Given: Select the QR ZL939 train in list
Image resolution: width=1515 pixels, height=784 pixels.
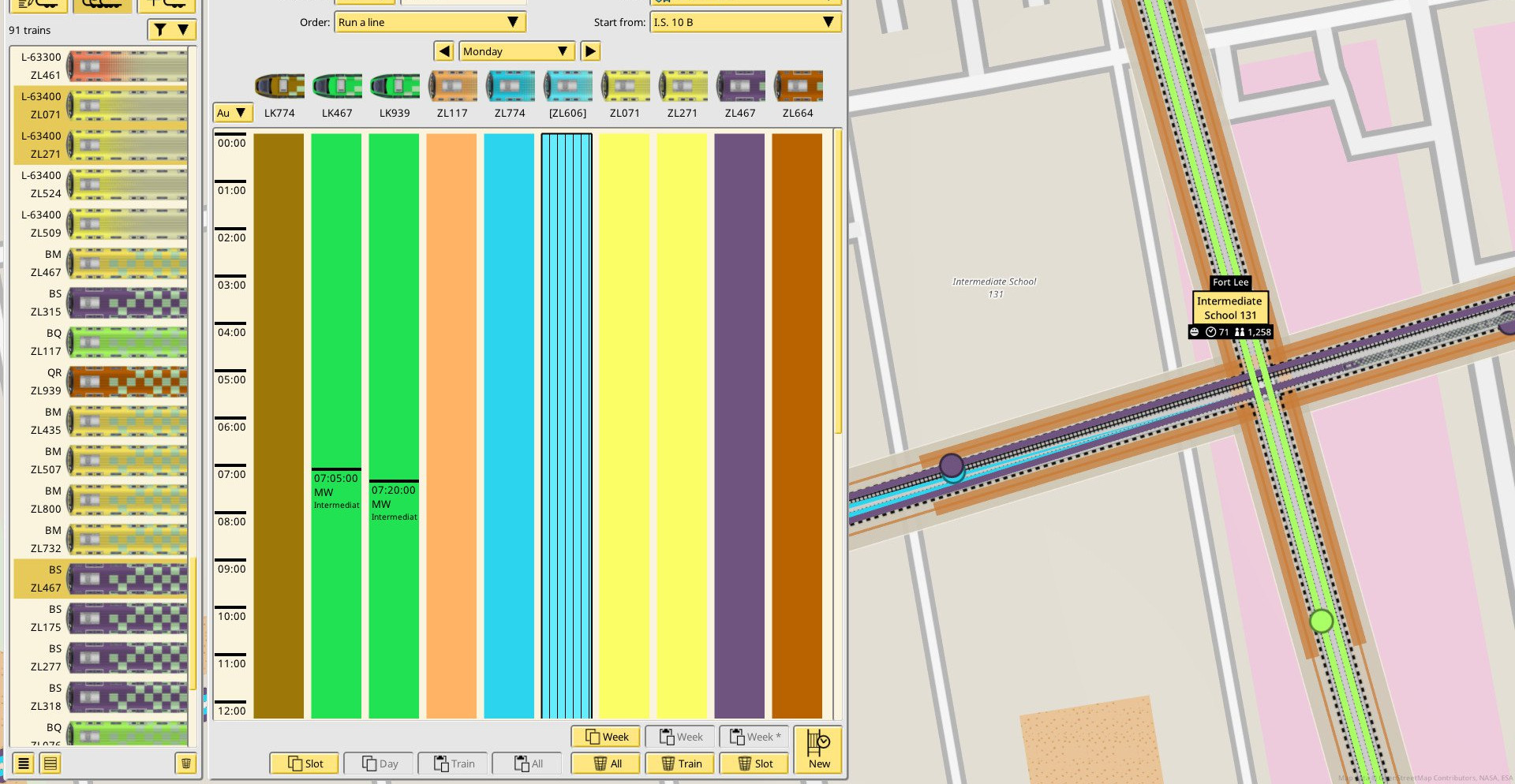Looking at the screenshot, I should coord(101,382).
